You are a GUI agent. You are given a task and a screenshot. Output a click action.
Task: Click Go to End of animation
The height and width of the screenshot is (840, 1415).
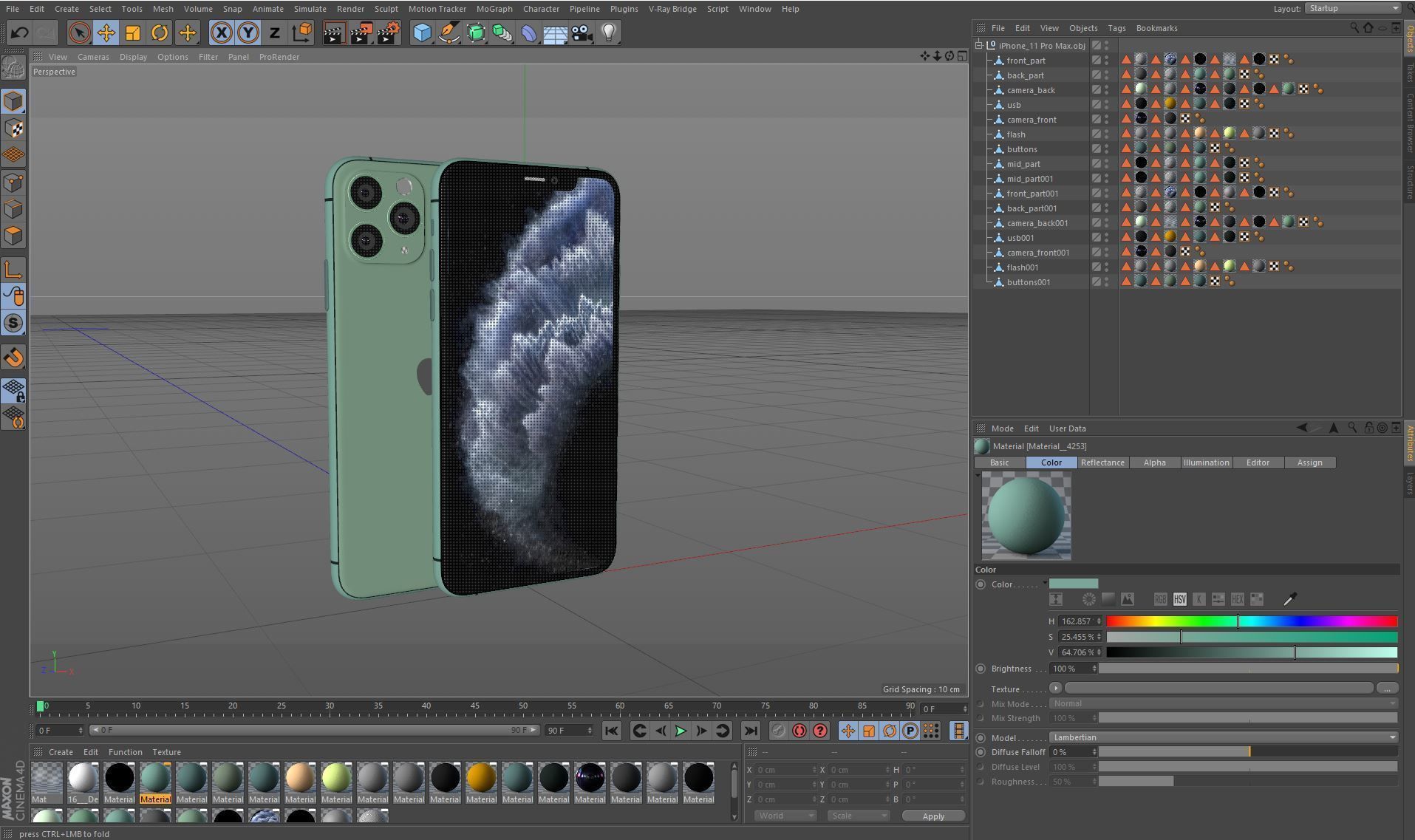[x=750, y=731]
